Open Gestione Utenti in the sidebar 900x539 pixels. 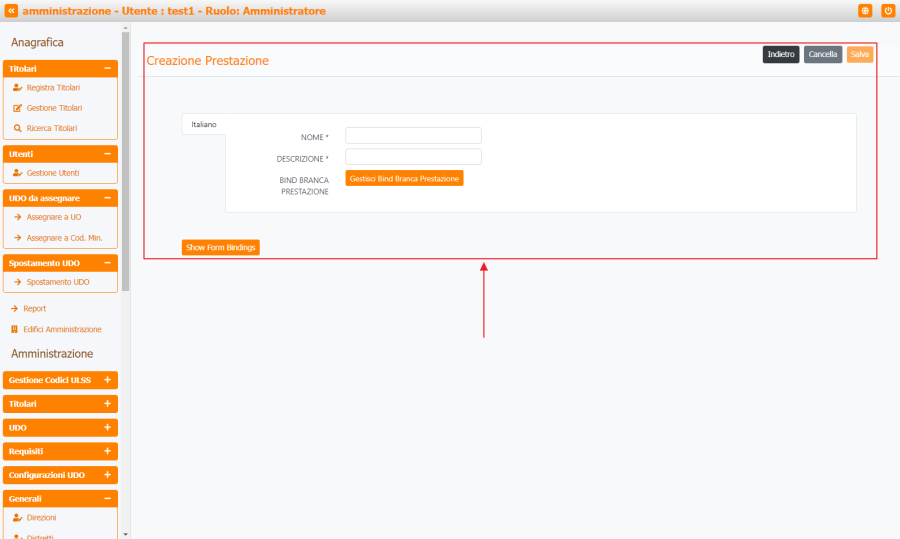52,173
